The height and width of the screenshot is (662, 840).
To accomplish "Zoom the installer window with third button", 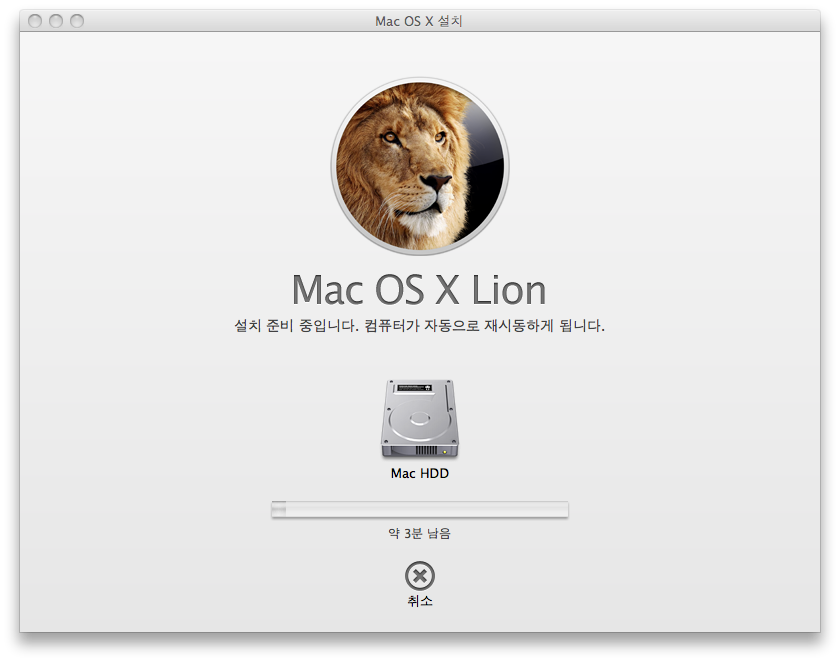I will click(77, 21).
